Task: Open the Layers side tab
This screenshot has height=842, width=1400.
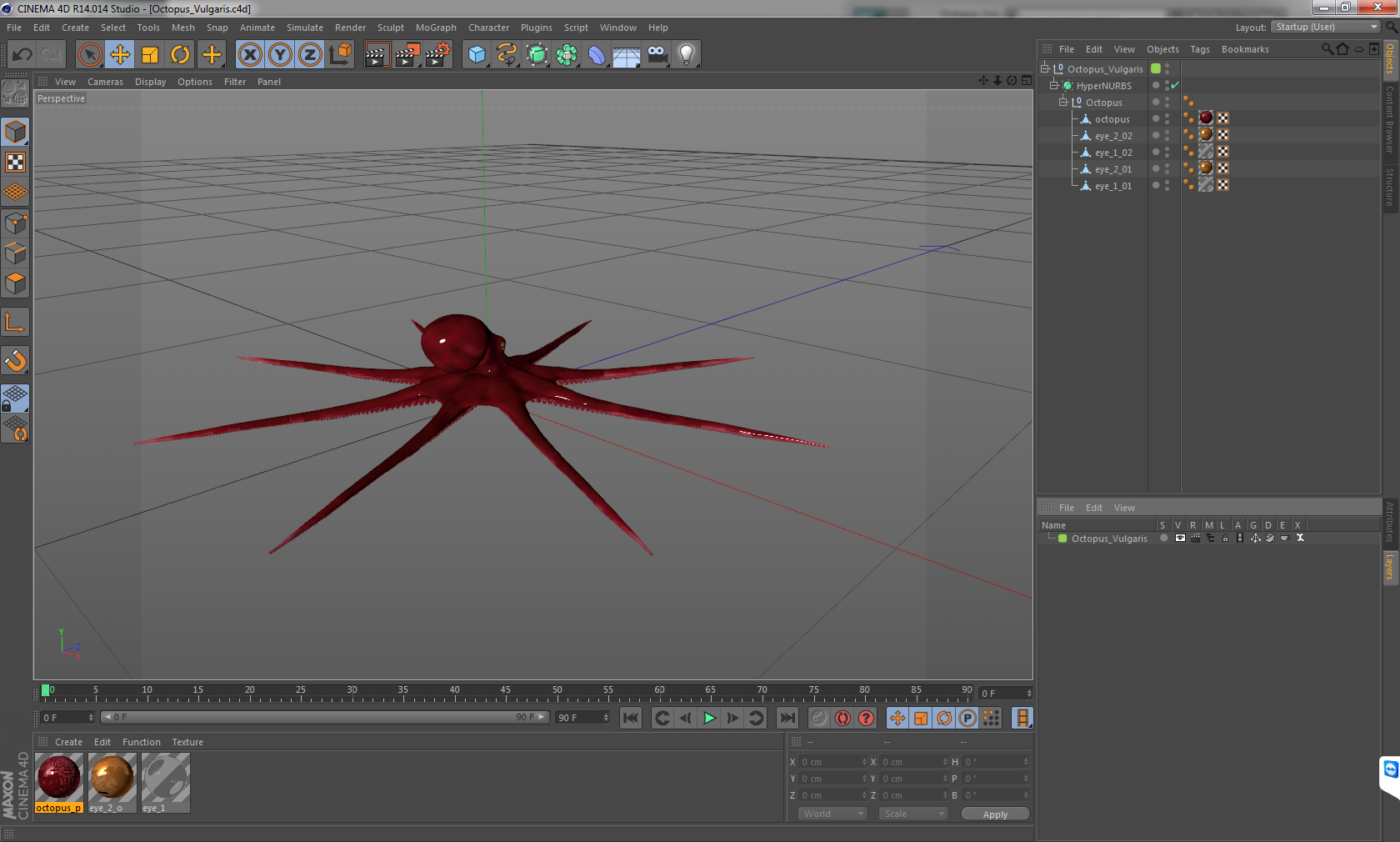Action: click(1391, 567)
